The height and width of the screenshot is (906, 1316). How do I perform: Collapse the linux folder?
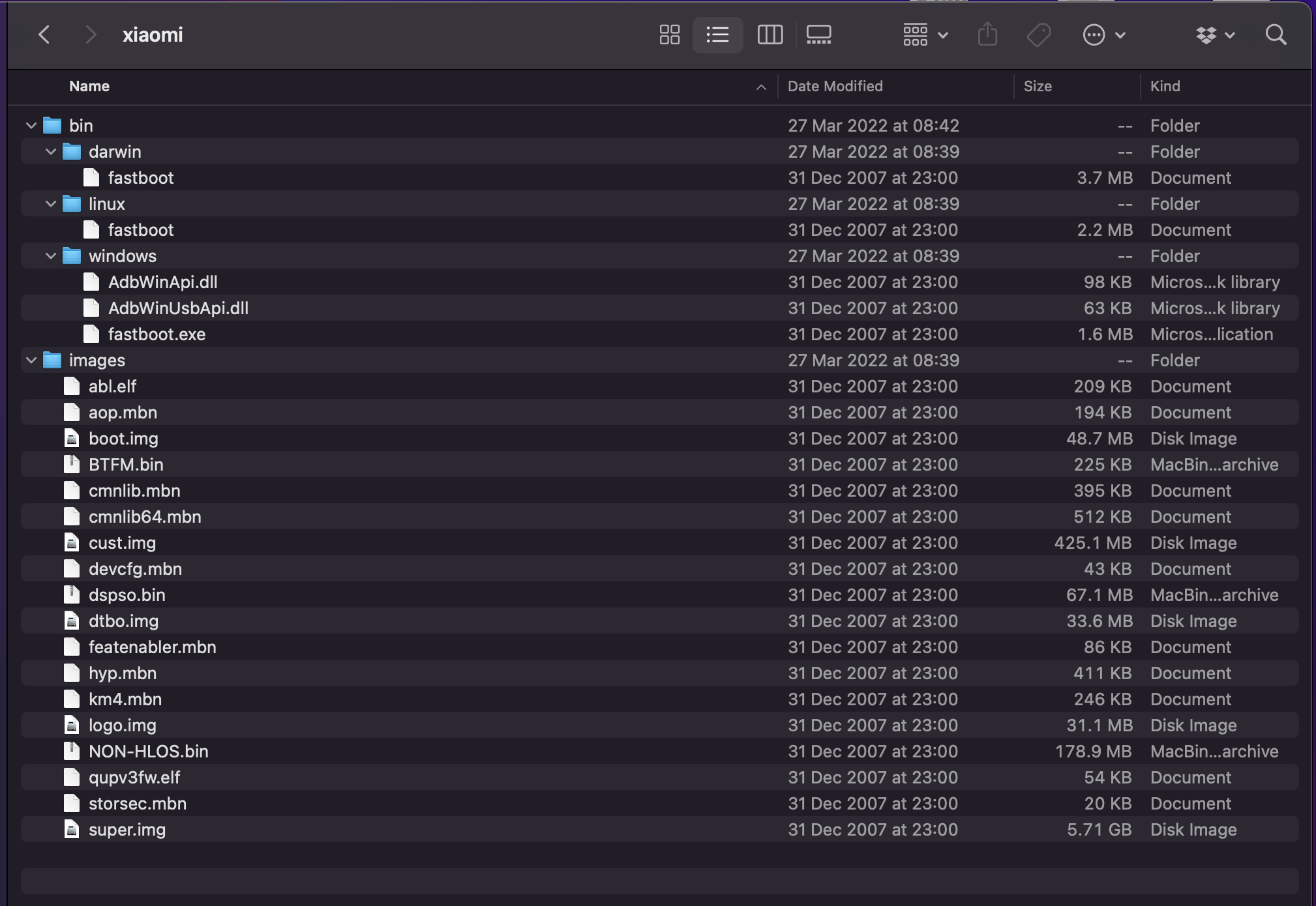click(x=50, y=203)
